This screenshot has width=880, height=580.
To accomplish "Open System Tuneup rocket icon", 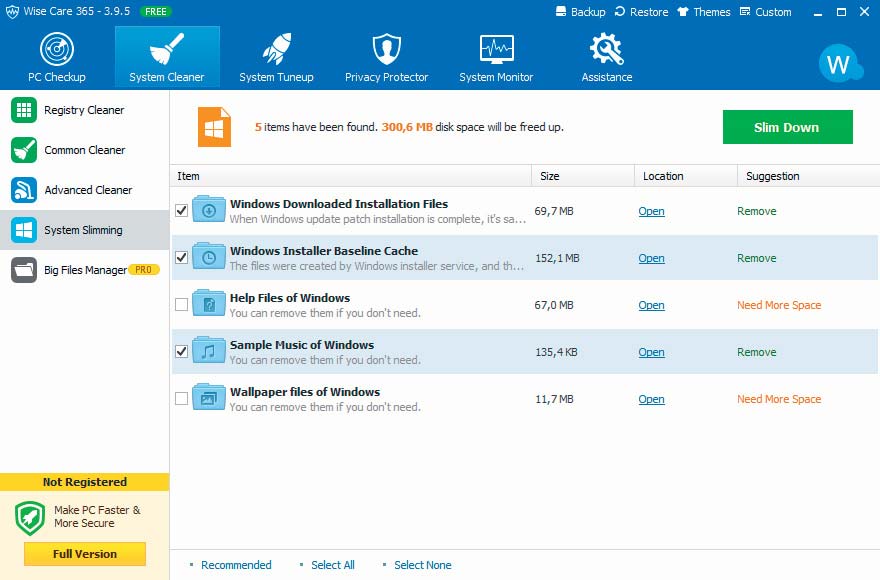I will (277, 49).
